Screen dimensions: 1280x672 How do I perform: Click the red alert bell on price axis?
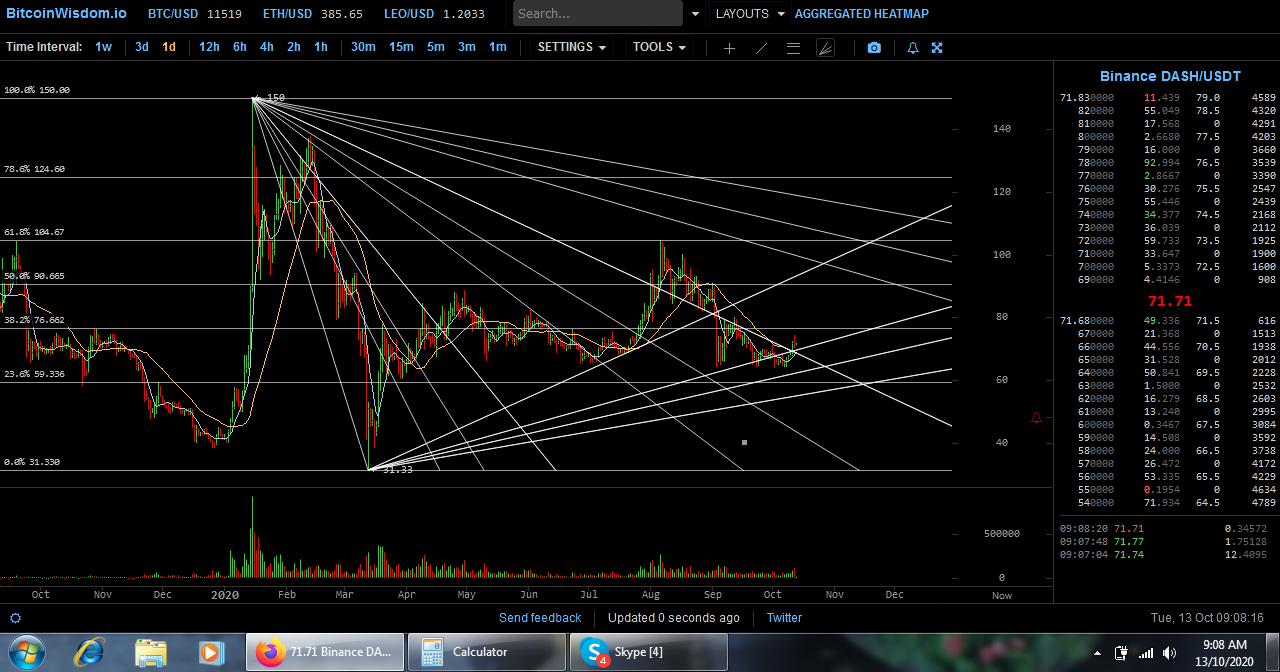pyautogui.click(x=1036, y=418)
